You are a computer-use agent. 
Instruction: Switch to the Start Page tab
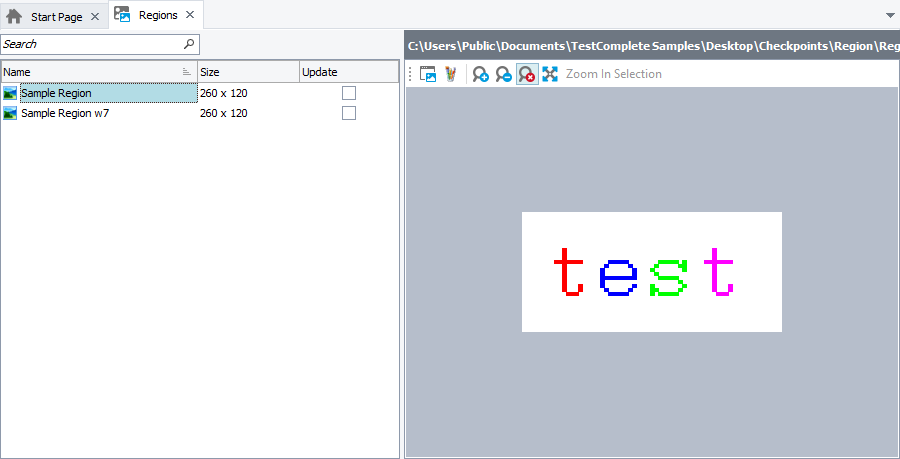56,16
